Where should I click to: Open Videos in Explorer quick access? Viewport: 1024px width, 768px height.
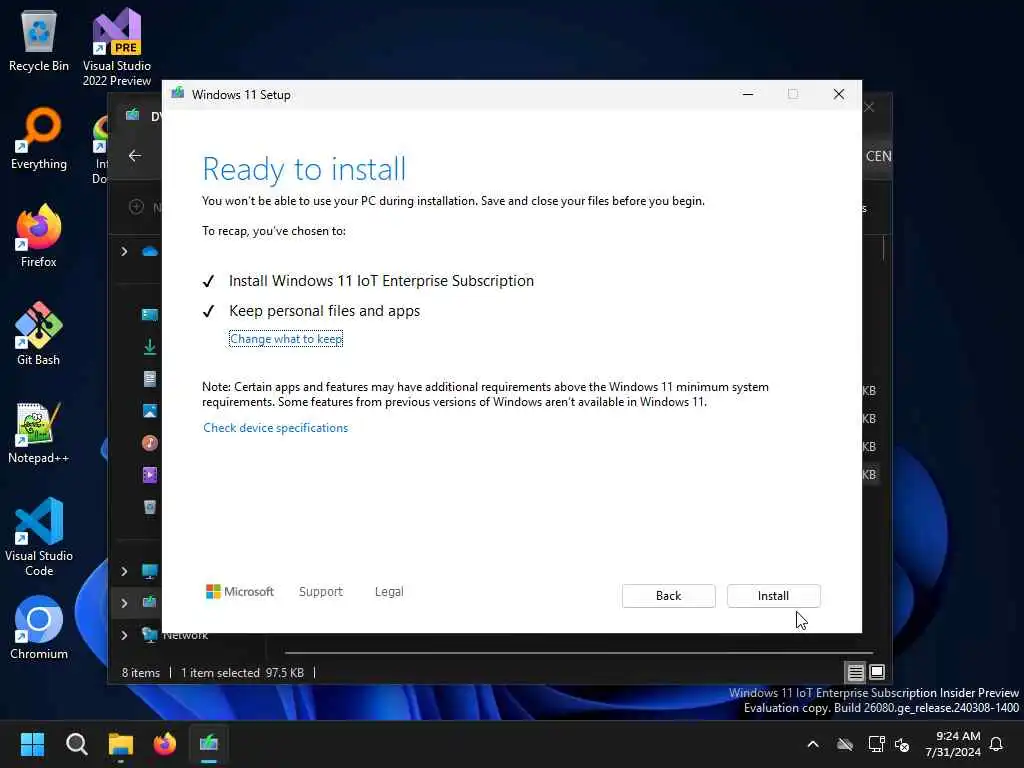click(150, 475)
